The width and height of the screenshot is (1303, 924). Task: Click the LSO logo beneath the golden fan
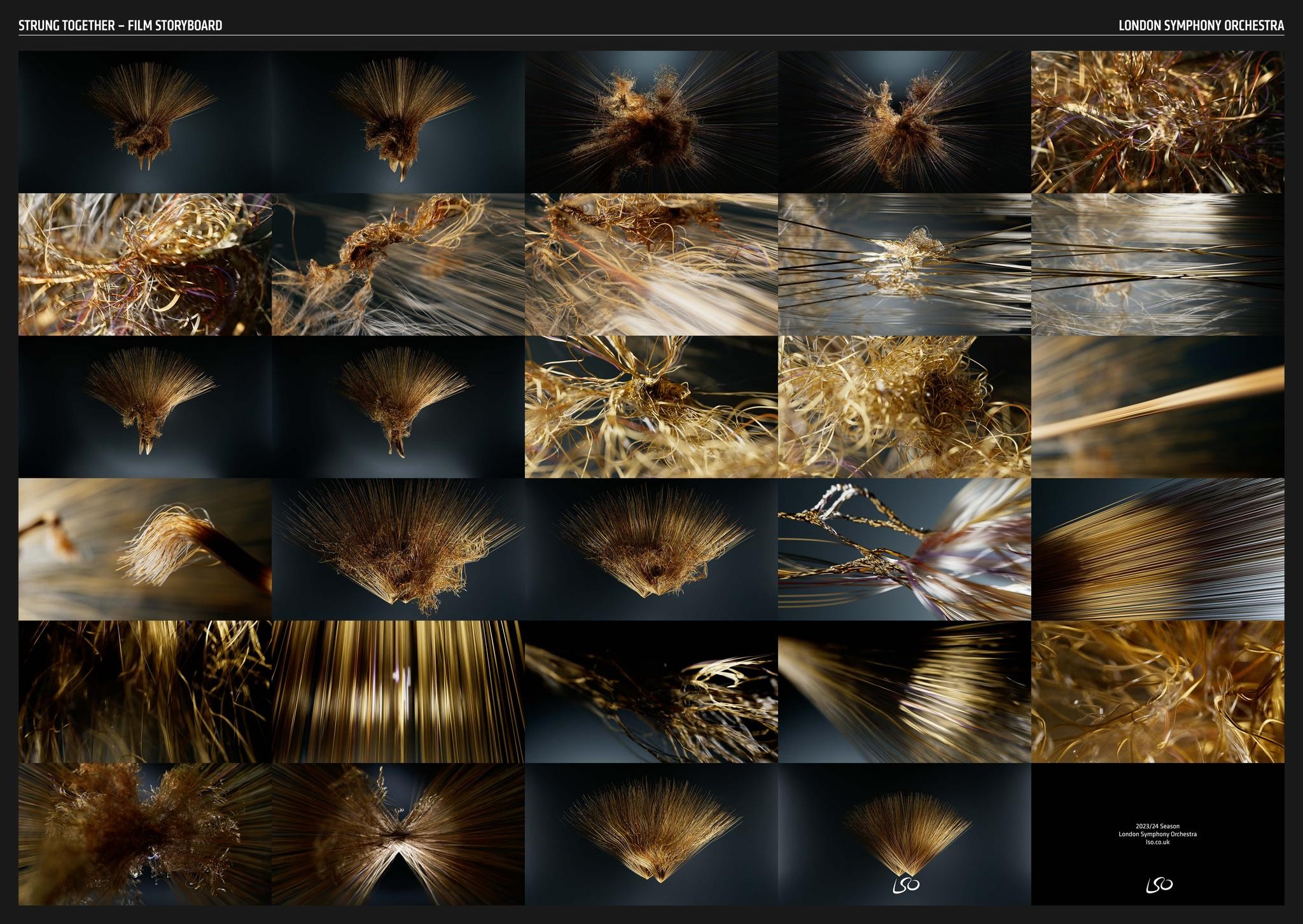pos(906,884)
